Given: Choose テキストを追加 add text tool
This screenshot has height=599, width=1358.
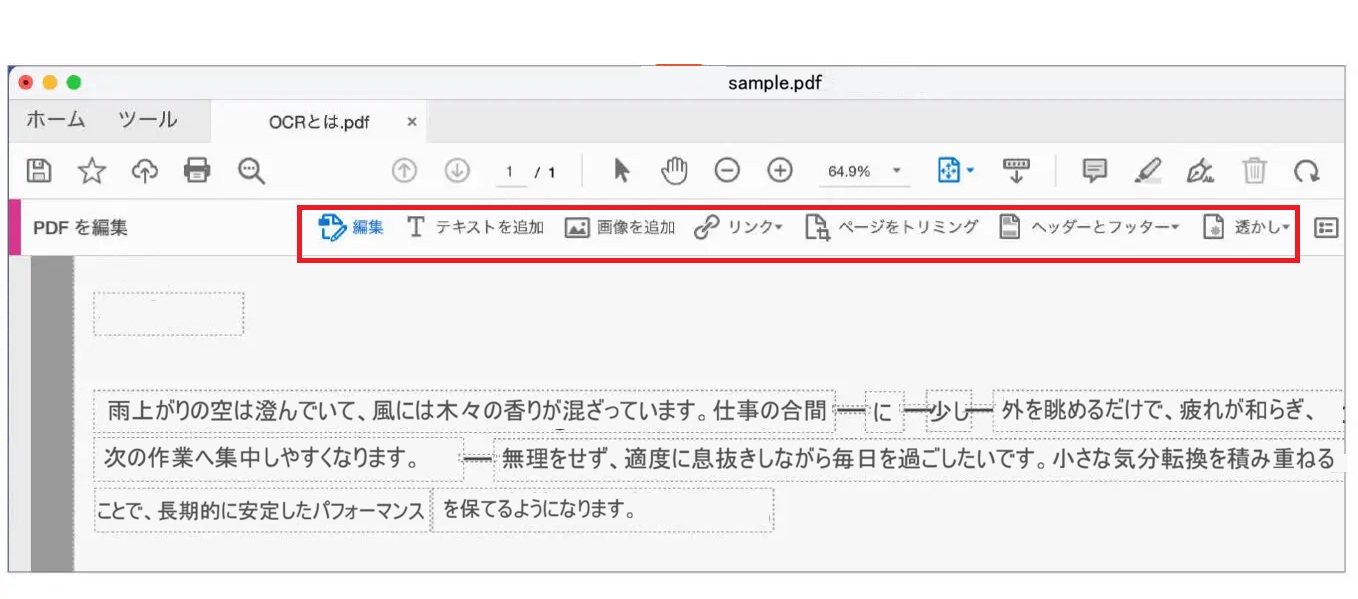Looking at the screenshot, I should click(x=475, y=227).
